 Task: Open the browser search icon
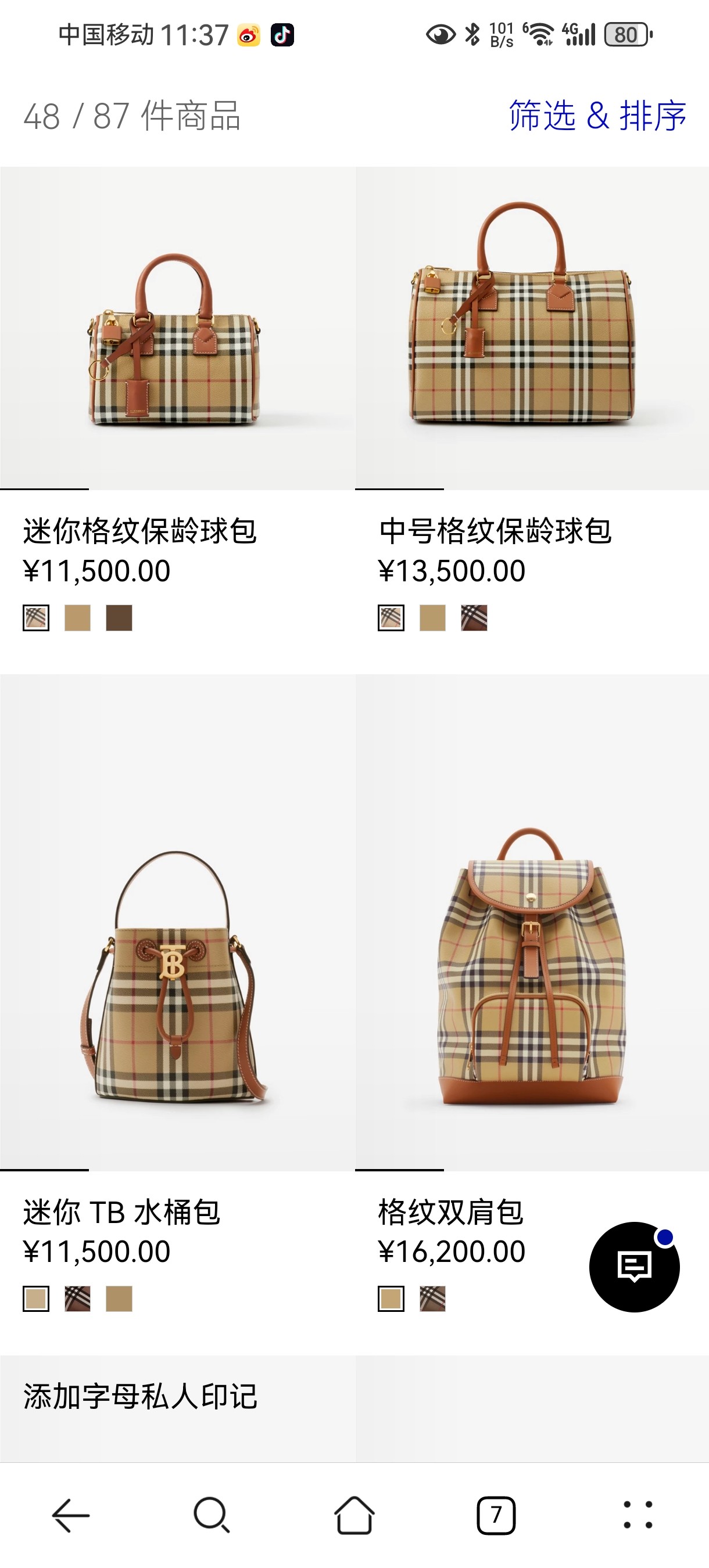[x=212, y=1515]
